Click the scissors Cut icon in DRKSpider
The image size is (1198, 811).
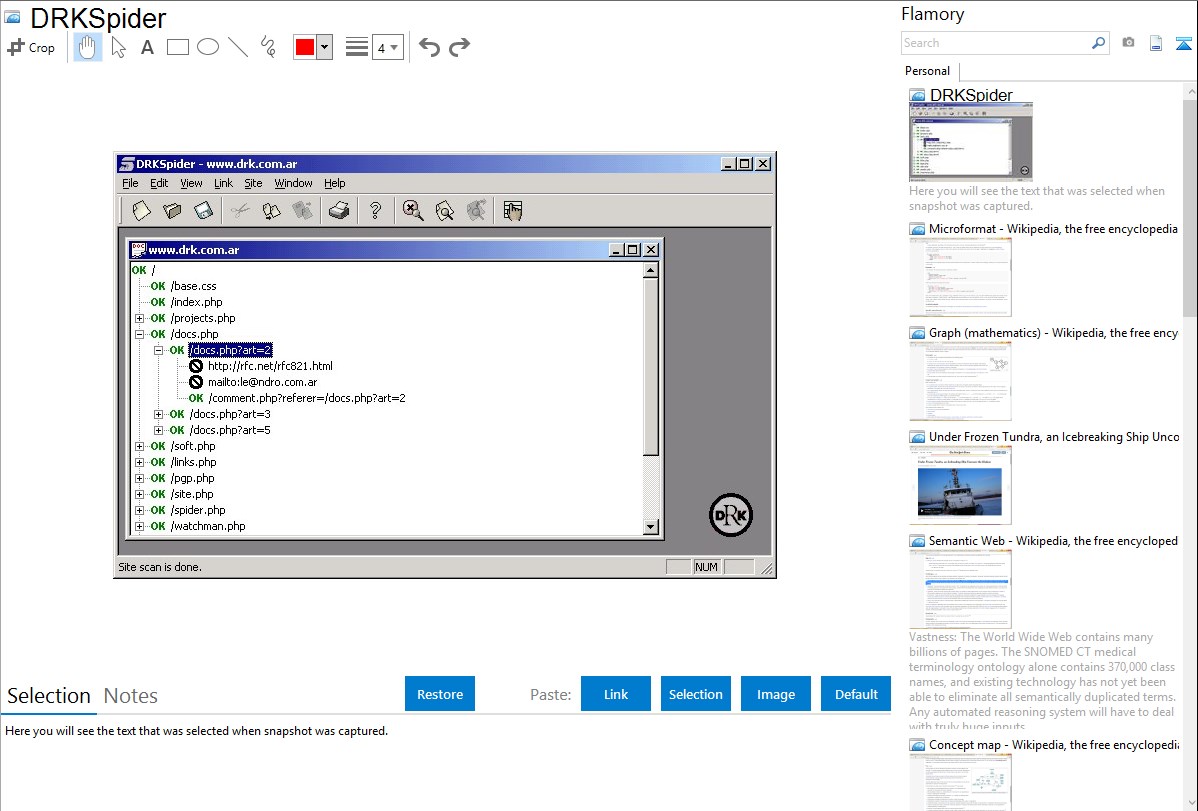[x=240, y=211]
